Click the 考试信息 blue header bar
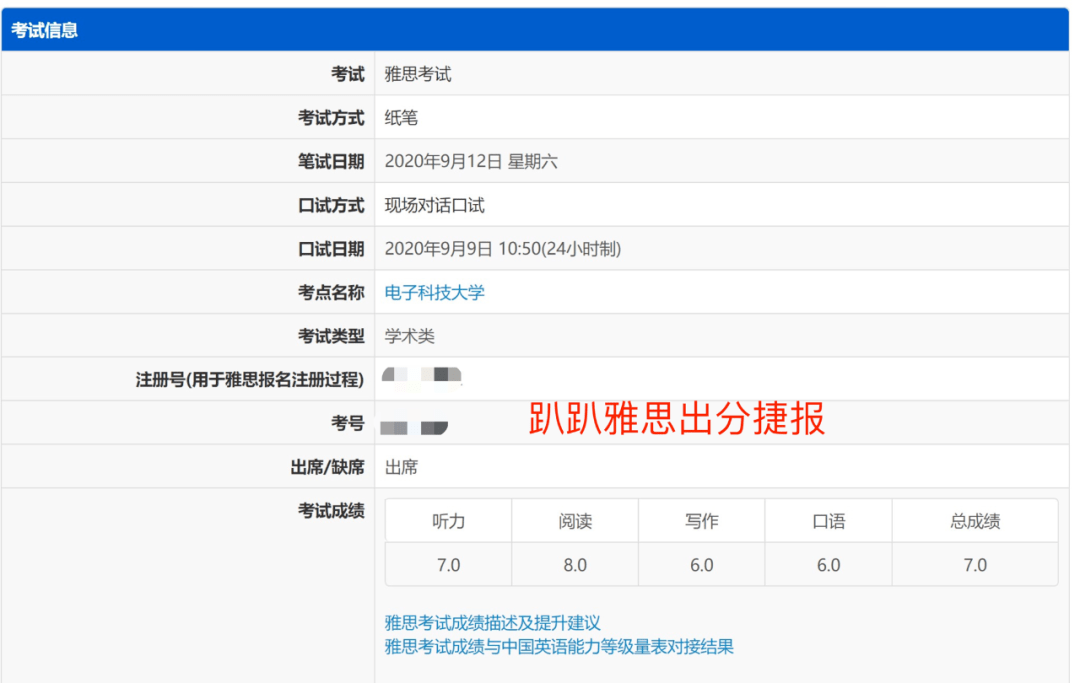This screenshot has width=1080, height=683. coord(535,30)
